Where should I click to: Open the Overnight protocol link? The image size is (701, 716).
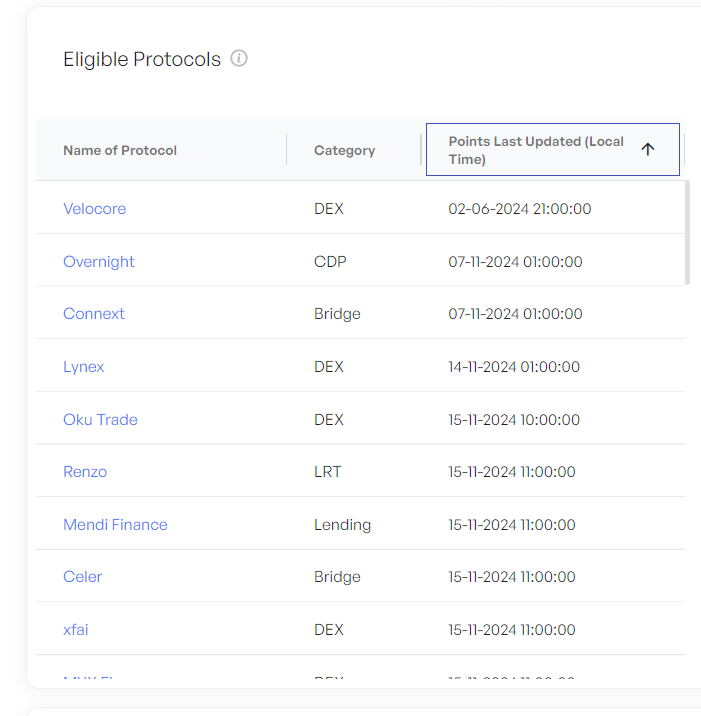tap(99, 262)
